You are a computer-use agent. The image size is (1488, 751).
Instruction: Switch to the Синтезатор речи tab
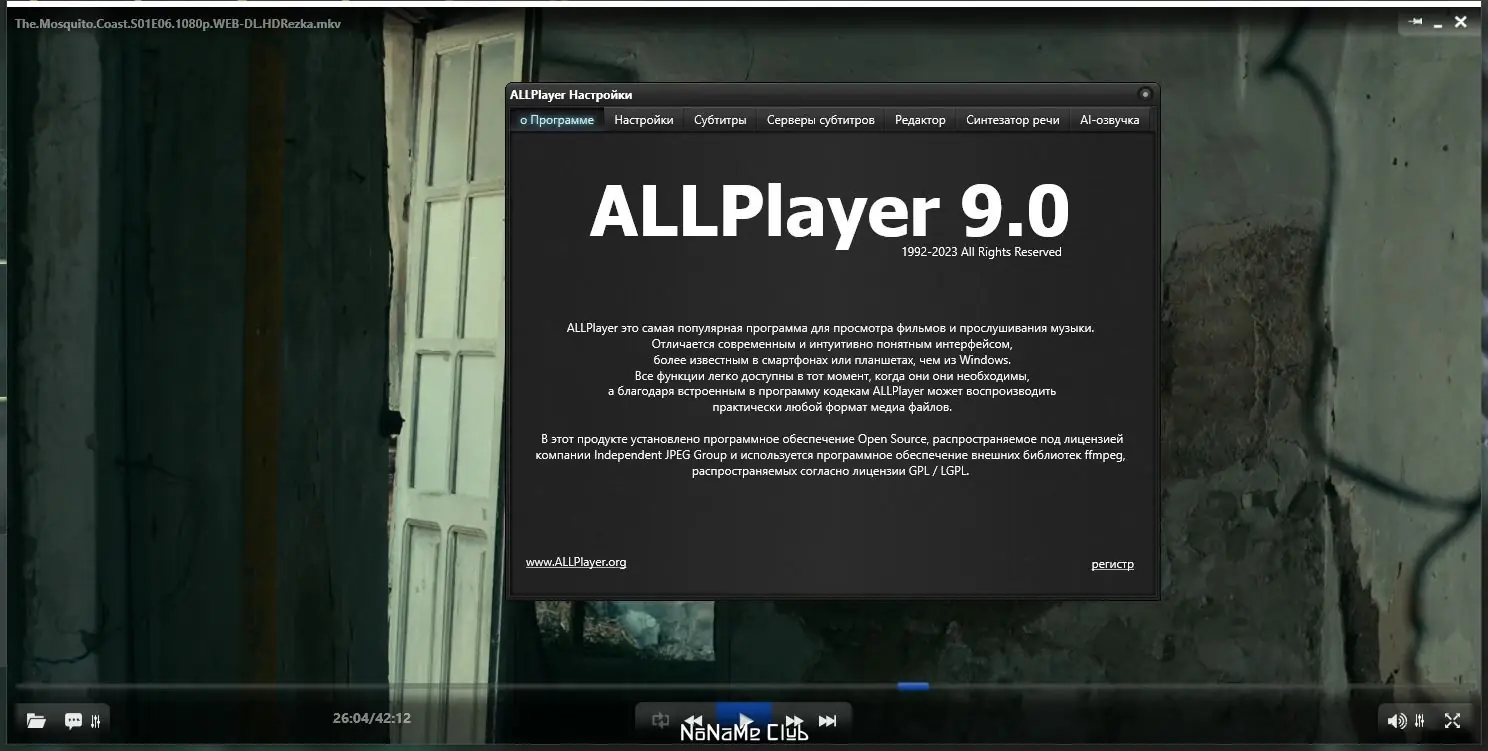coord(1013,120)
